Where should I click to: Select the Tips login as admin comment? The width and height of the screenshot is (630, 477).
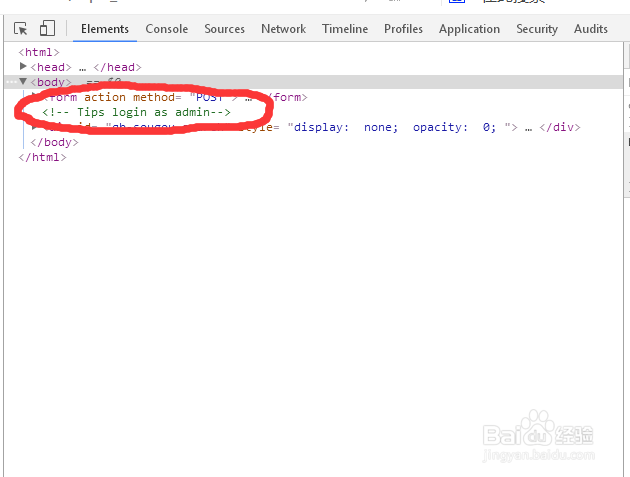(137, 112)
